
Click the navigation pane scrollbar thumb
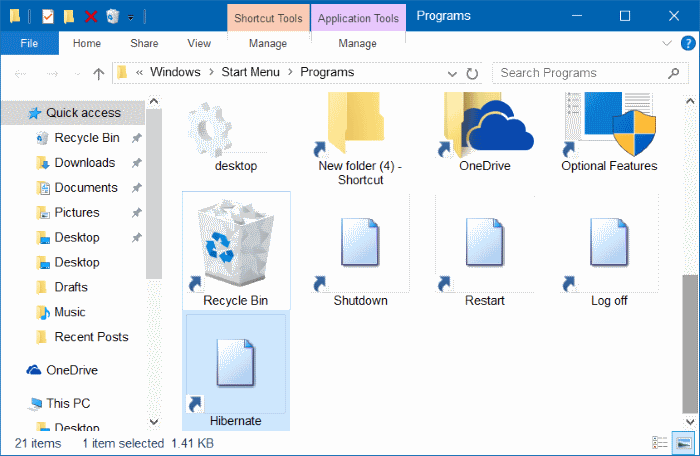point(154,193)
